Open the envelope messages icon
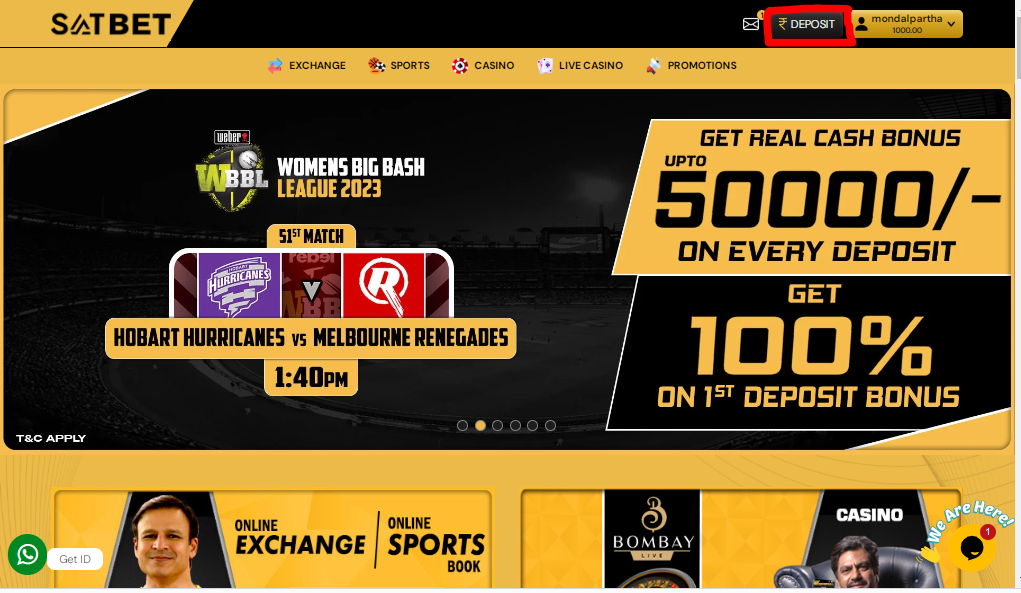This screenshot has width=1021, height=593. click(x=751, y=24)
